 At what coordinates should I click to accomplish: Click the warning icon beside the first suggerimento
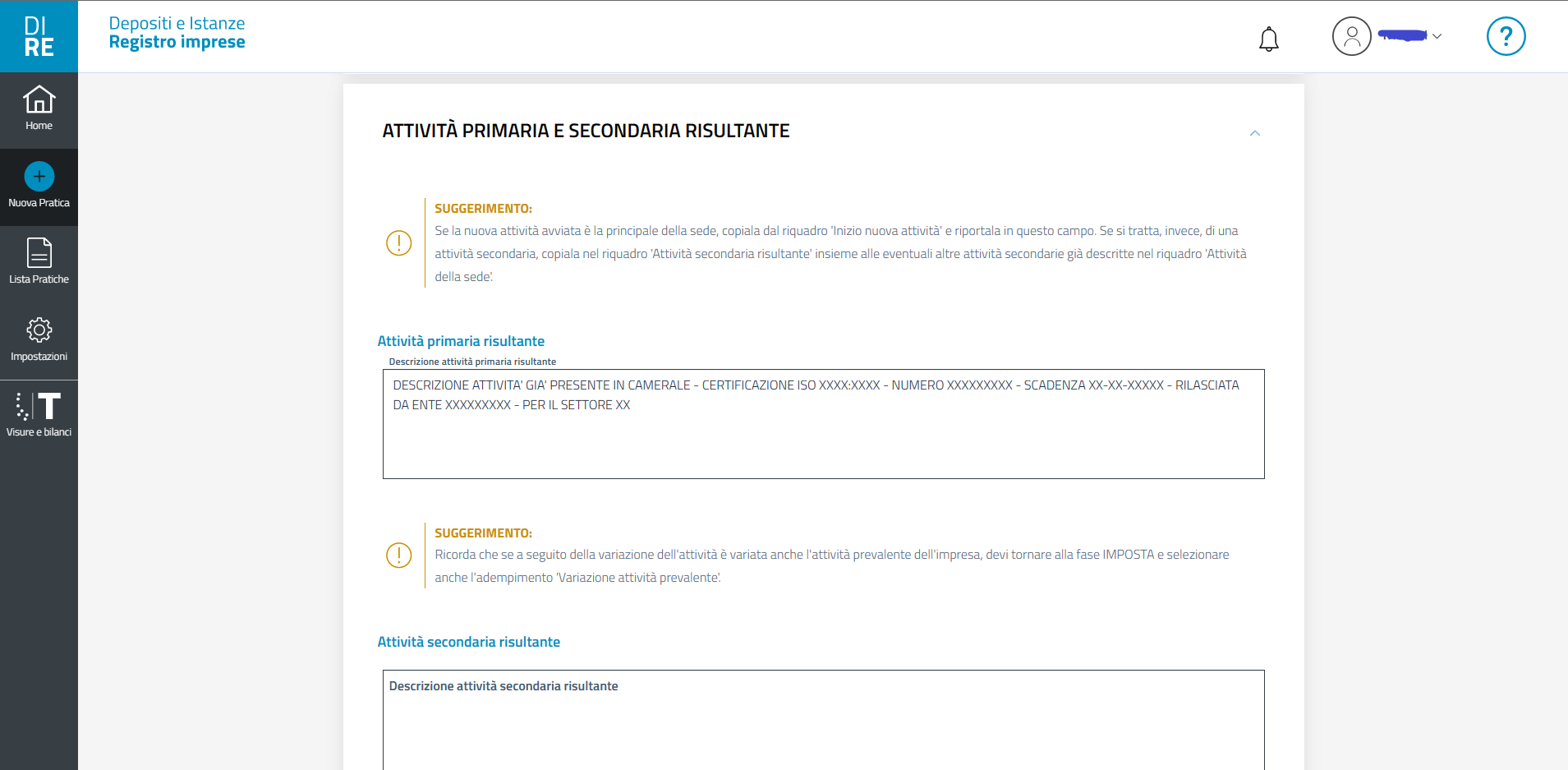point(398,243)
